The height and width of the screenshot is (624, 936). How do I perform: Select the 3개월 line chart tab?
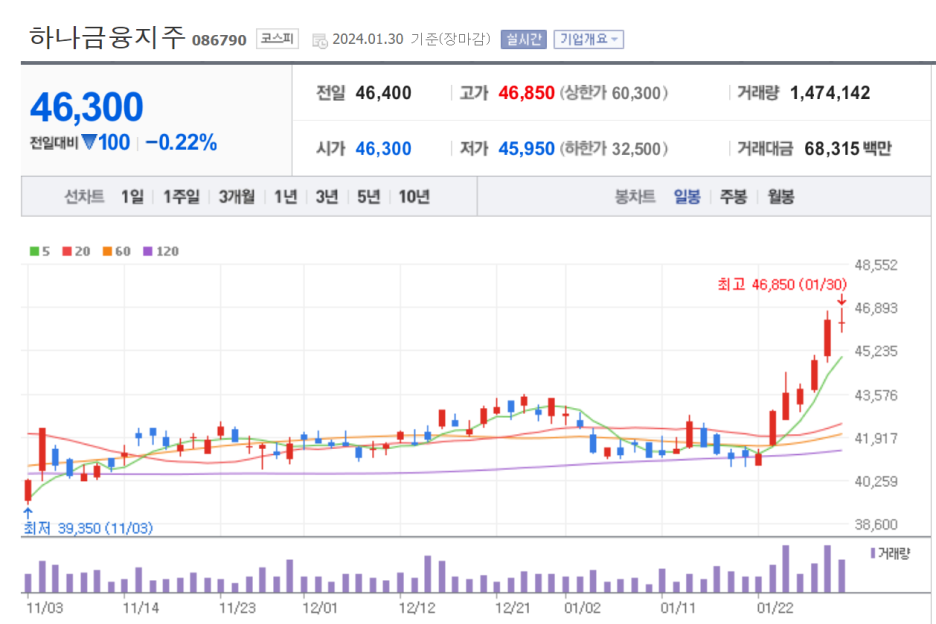[236, 196]
